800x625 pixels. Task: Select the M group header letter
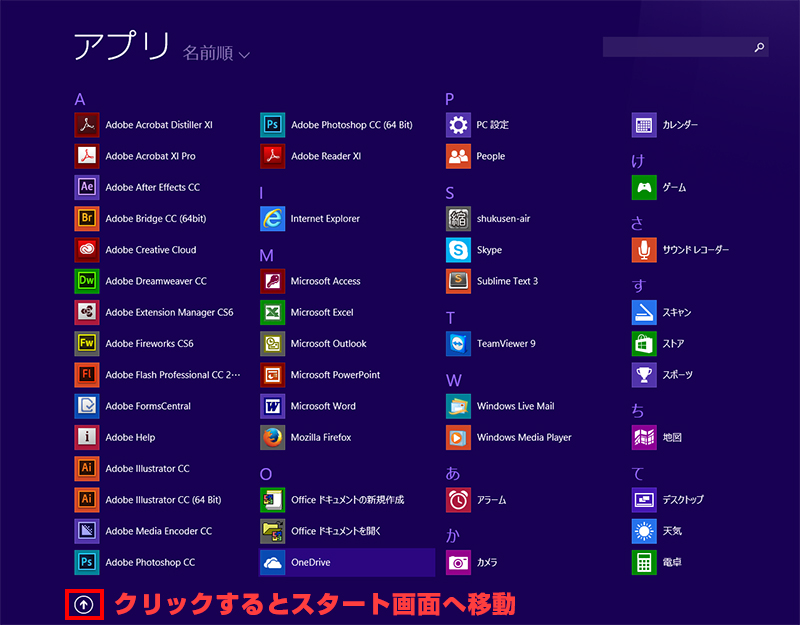[x=266, y=255]
